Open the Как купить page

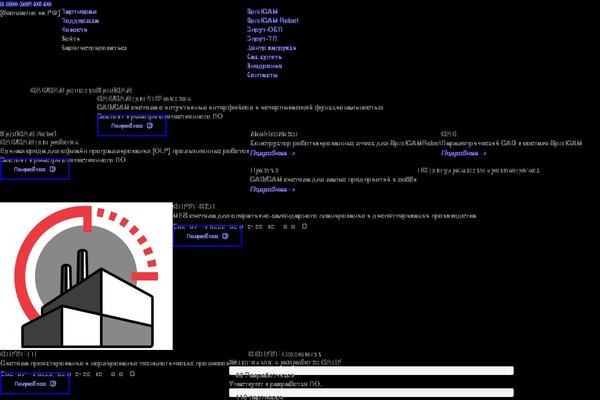(x=264, y=57)
